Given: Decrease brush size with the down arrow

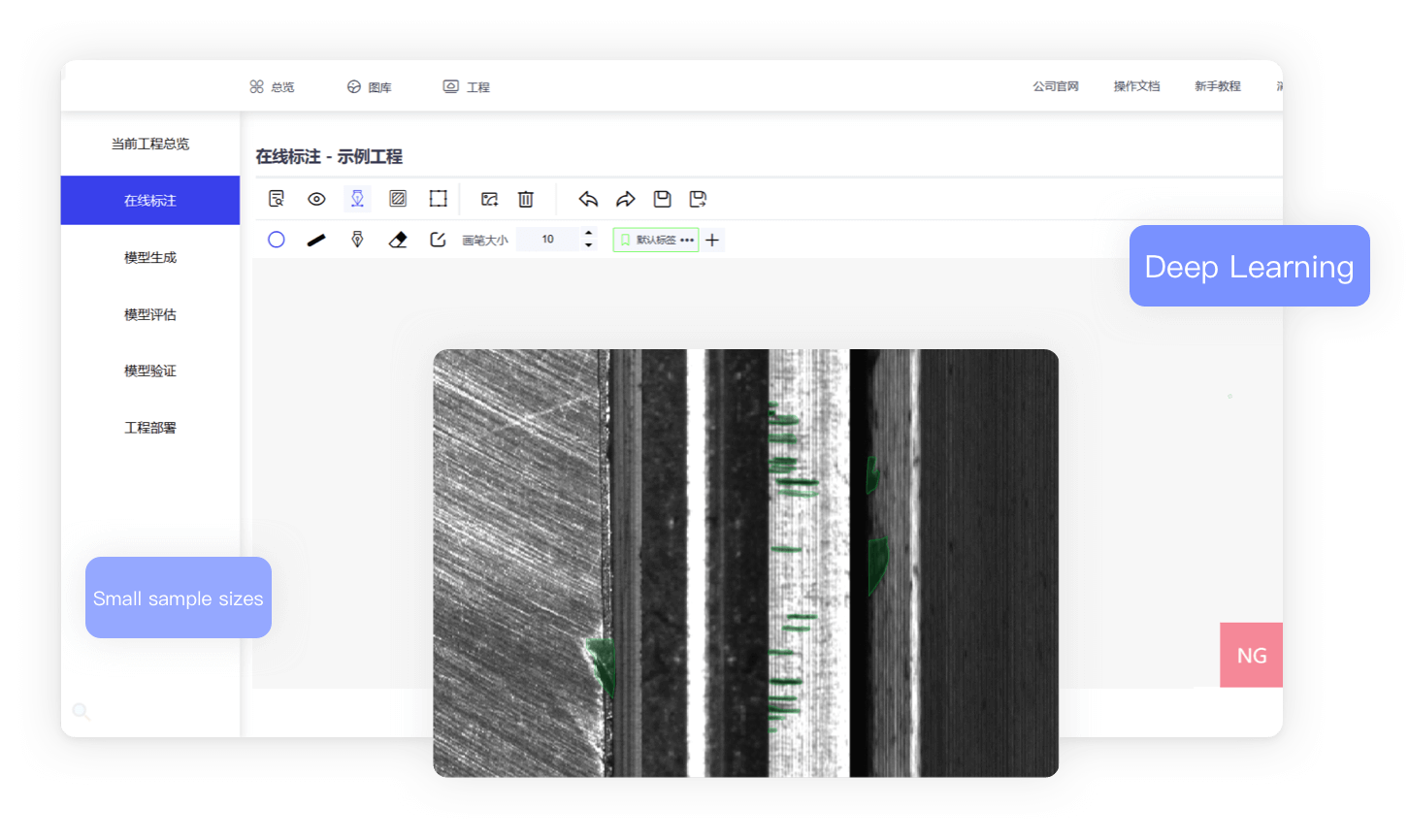Looking at the screenshot, I should 588,245.
